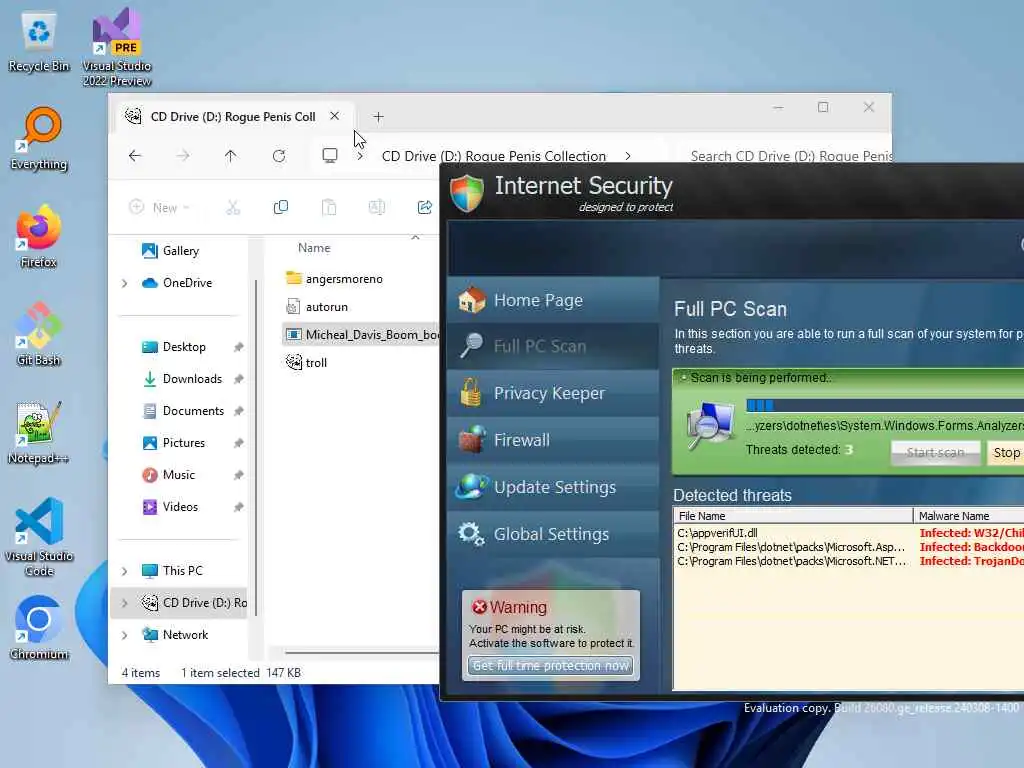
Task: Open the New dropdown in Explorer
Action: 159,208
